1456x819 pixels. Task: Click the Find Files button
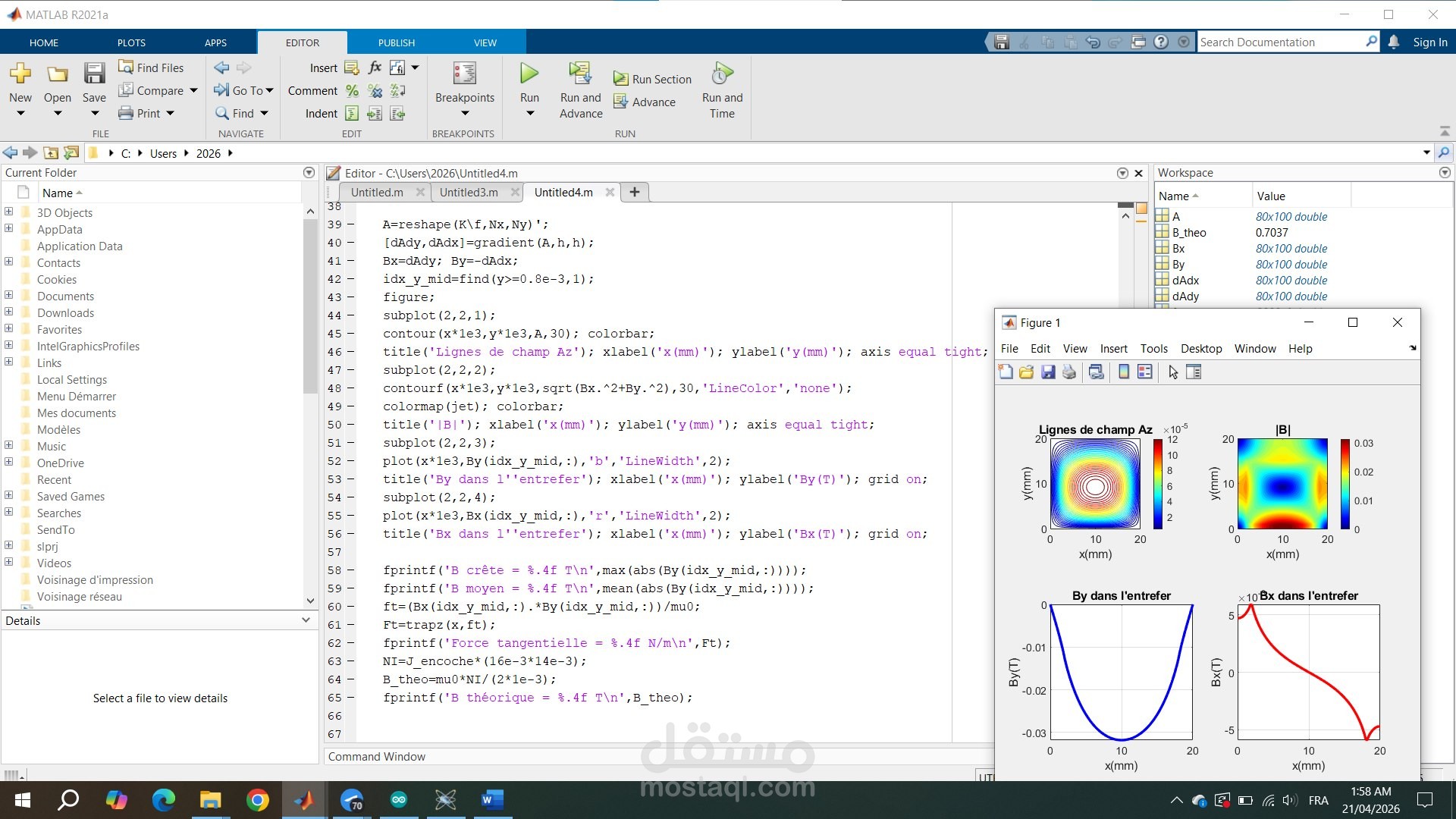coord(152,67)
